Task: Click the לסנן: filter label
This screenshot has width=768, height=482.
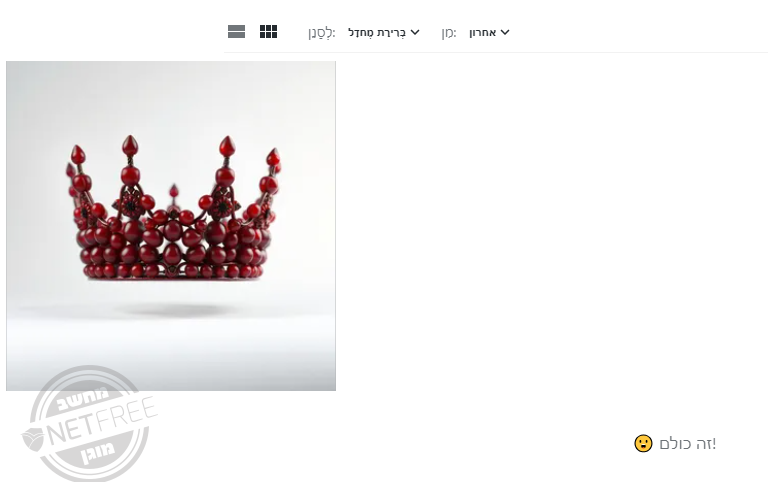Action: (x=321, y=33)
